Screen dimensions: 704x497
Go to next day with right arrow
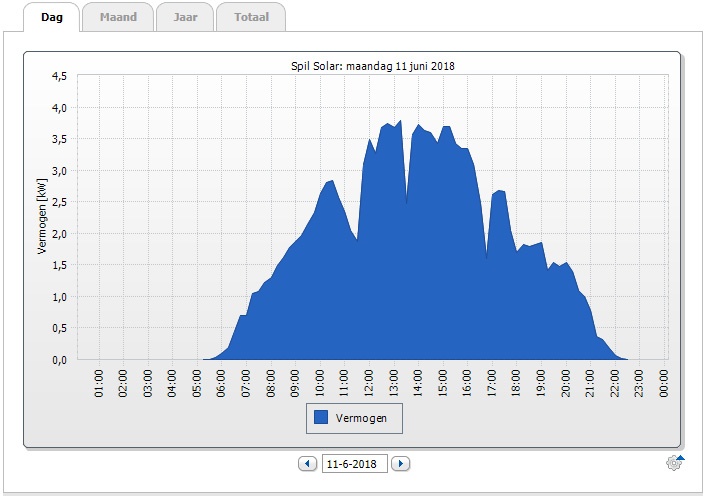point(400,463)
